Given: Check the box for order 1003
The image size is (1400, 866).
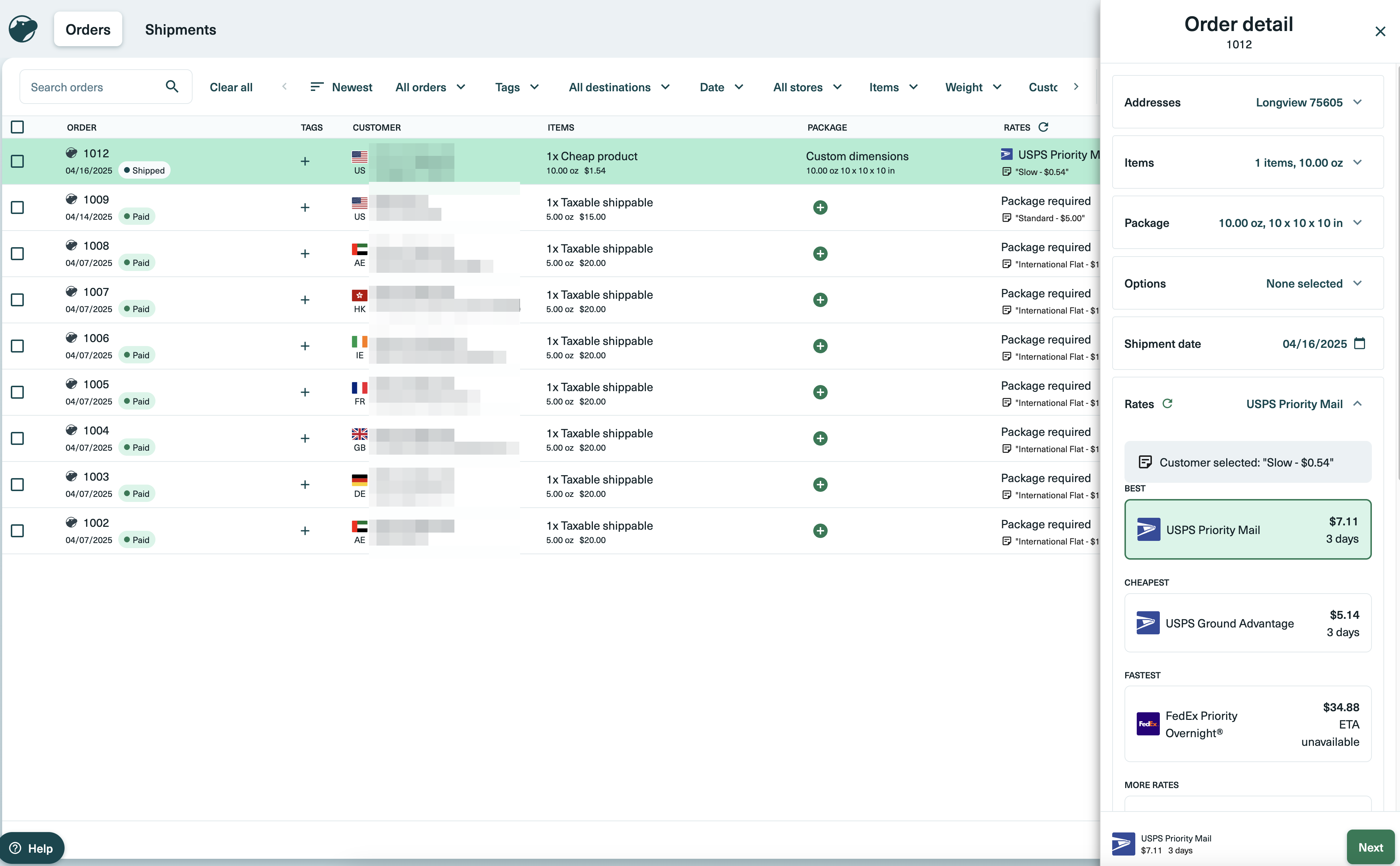Looking at the screenshot, I should coord(17,485).
